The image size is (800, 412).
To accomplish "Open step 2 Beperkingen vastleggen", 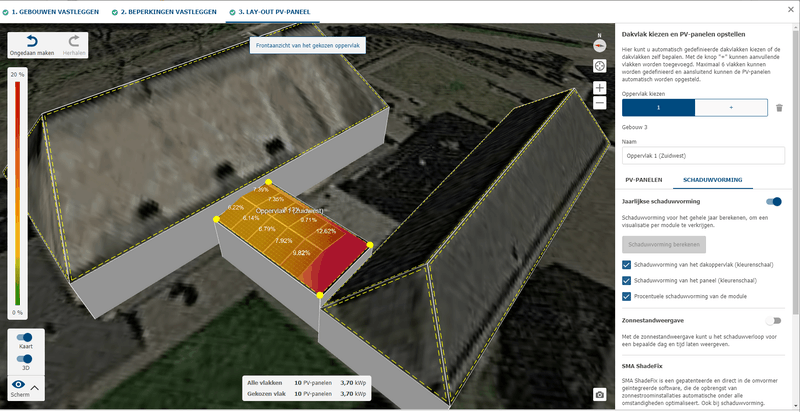I will click(164, 11).
